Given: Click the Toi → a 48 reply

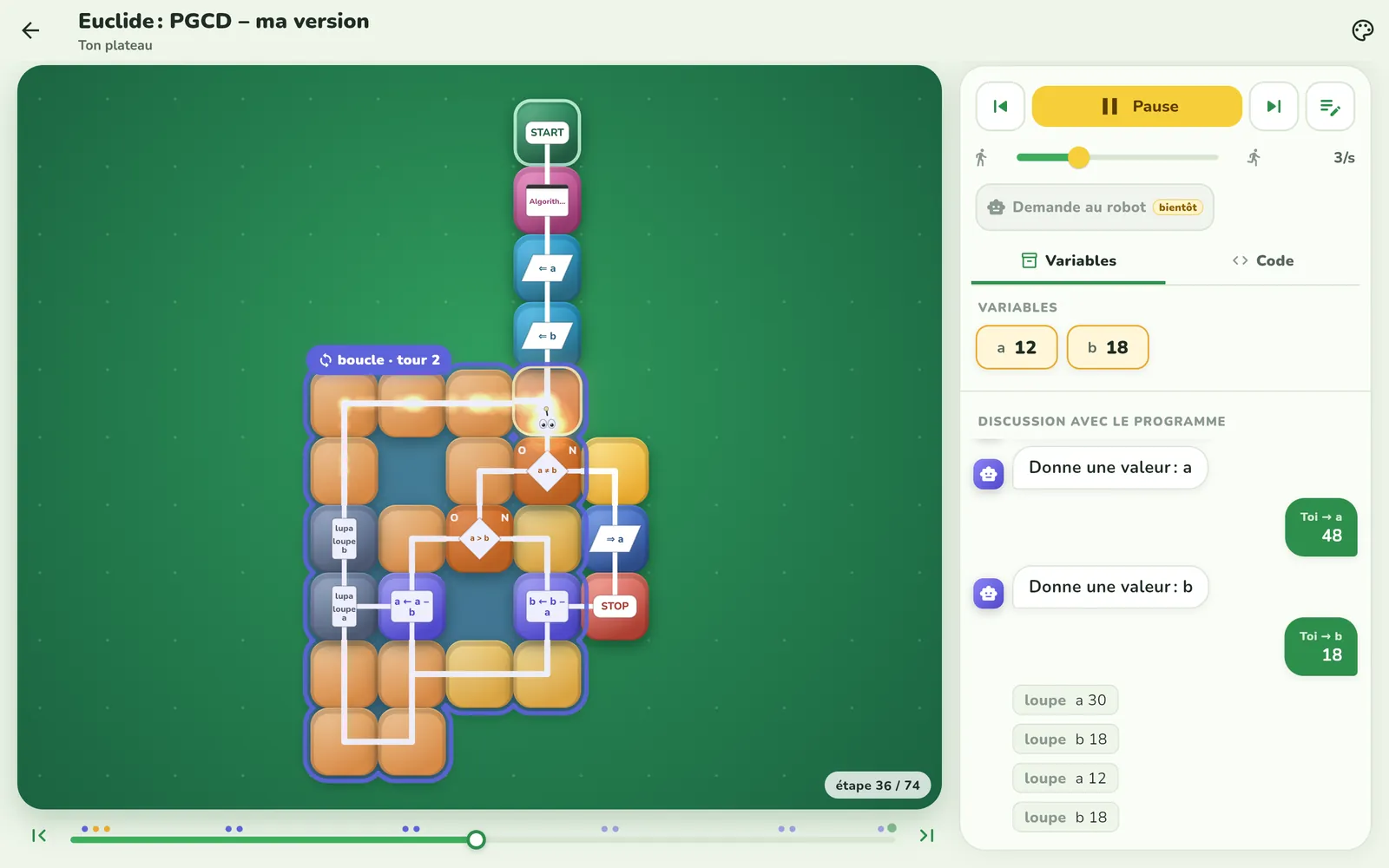Looking at the screenshot, I should 1321,528.
